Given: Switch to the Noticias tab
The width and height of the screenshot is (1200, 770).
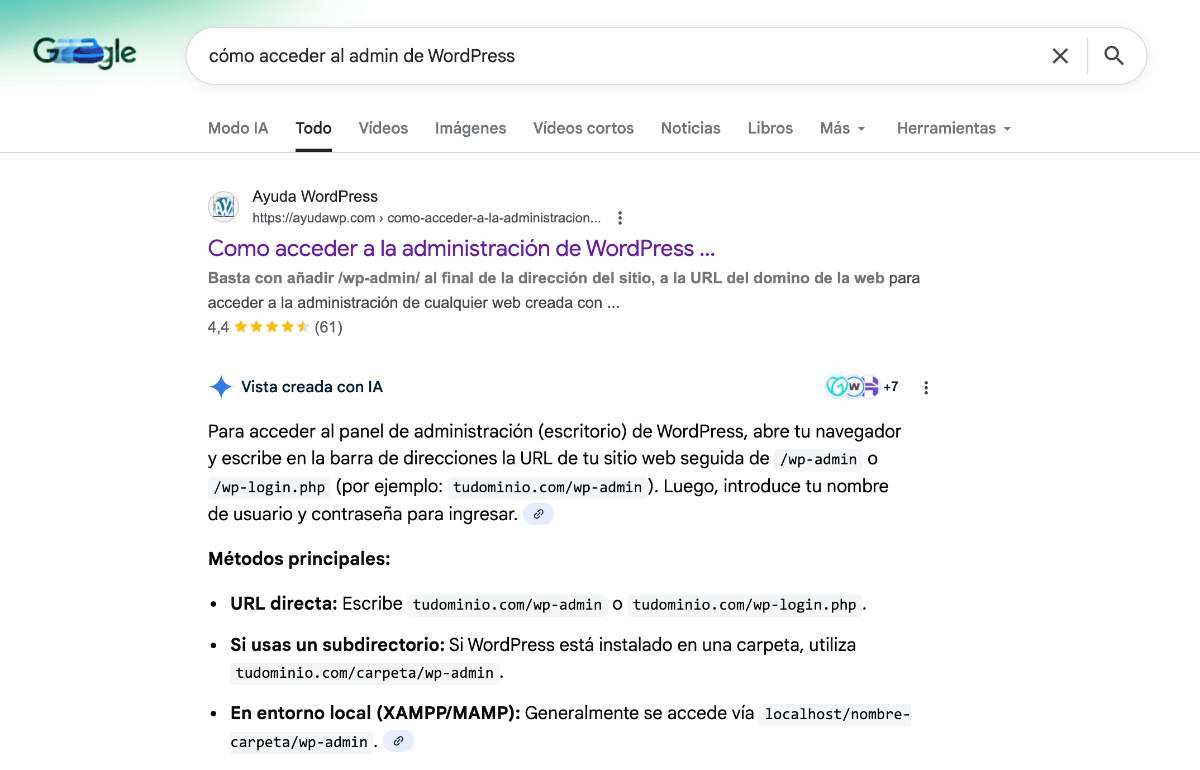Looking at the screenshot, I should tap(690, 128).
